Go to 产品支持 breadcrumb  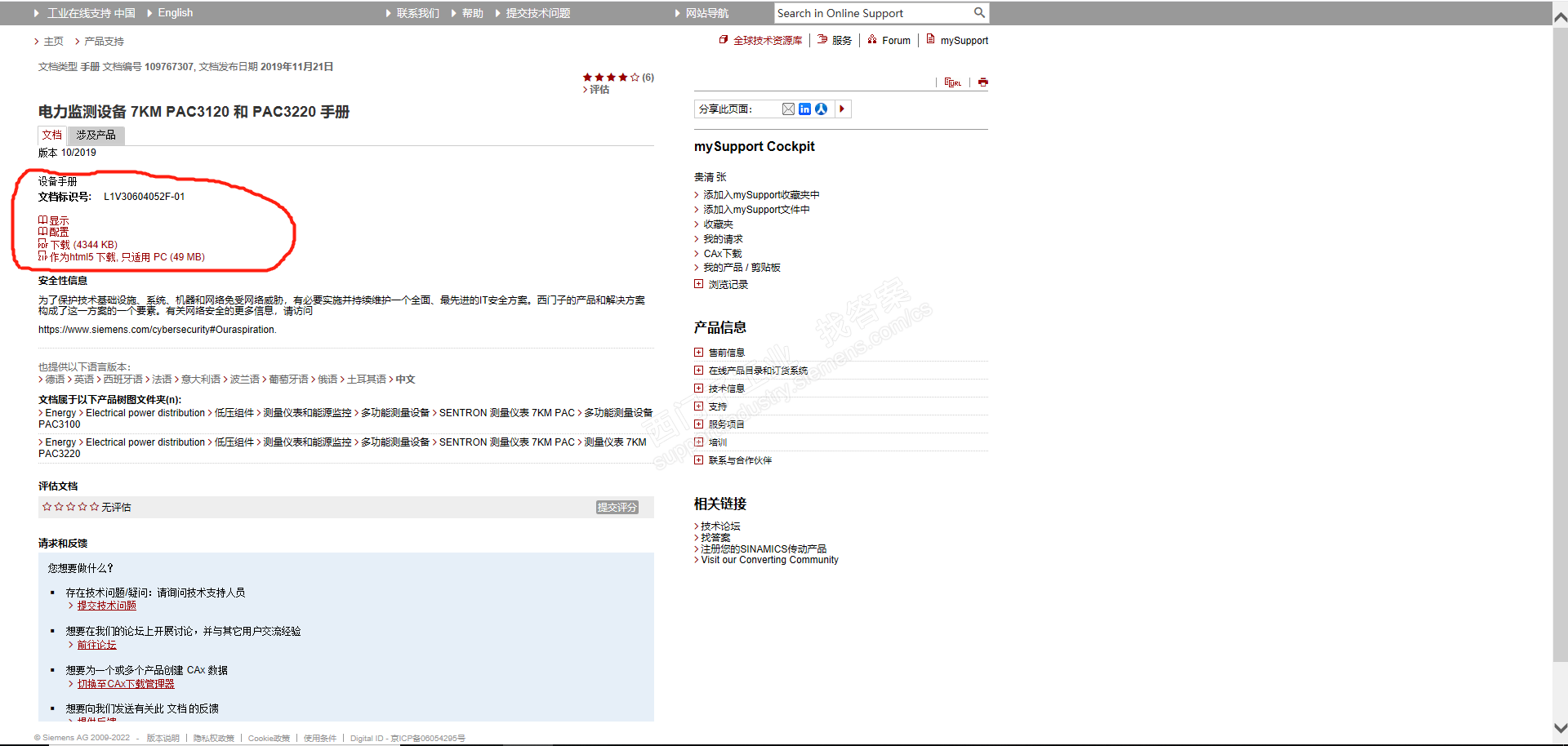105,41
